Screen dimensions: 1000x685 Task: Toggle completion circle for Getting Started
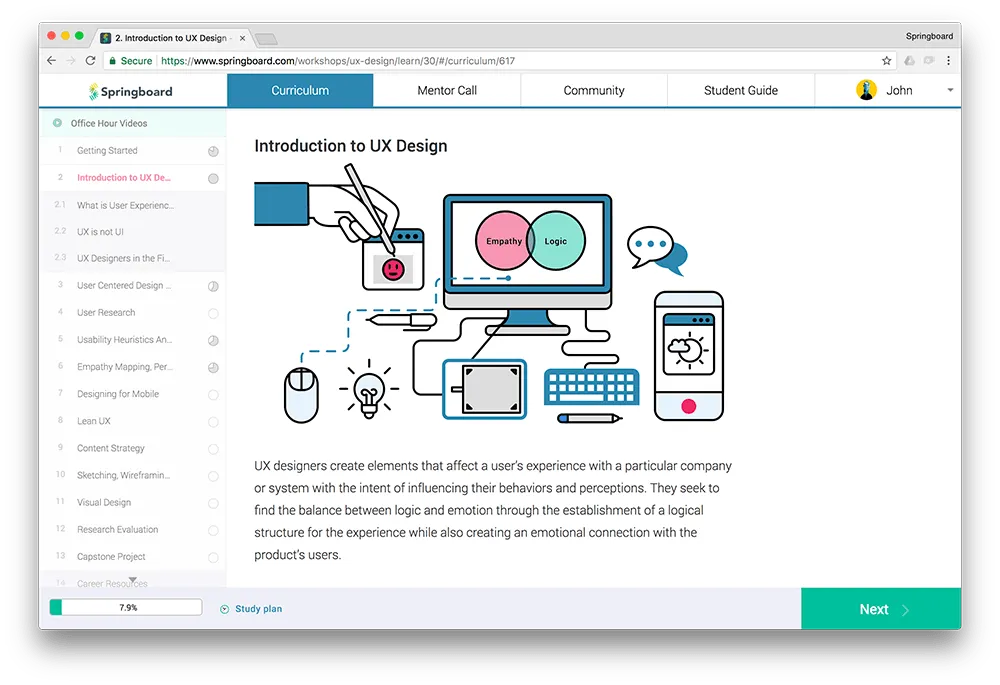coord(213,151)
